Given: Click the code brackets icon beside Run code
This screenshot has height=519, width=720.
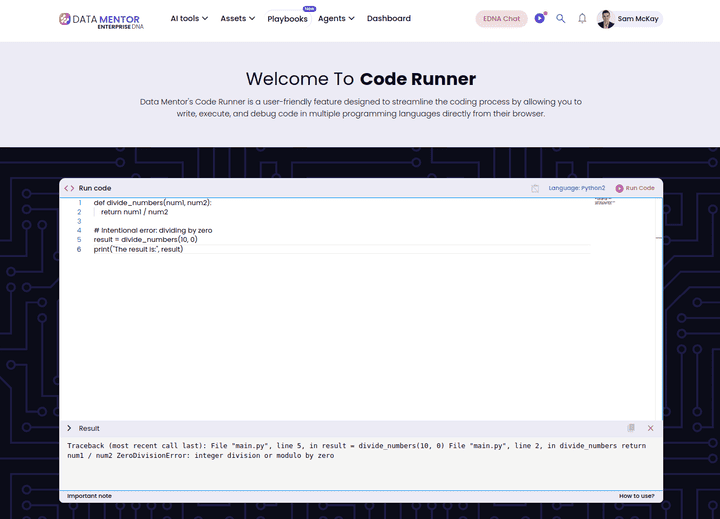Looking at the screenshot, I should pyautogui.click(x=69, y=188).
